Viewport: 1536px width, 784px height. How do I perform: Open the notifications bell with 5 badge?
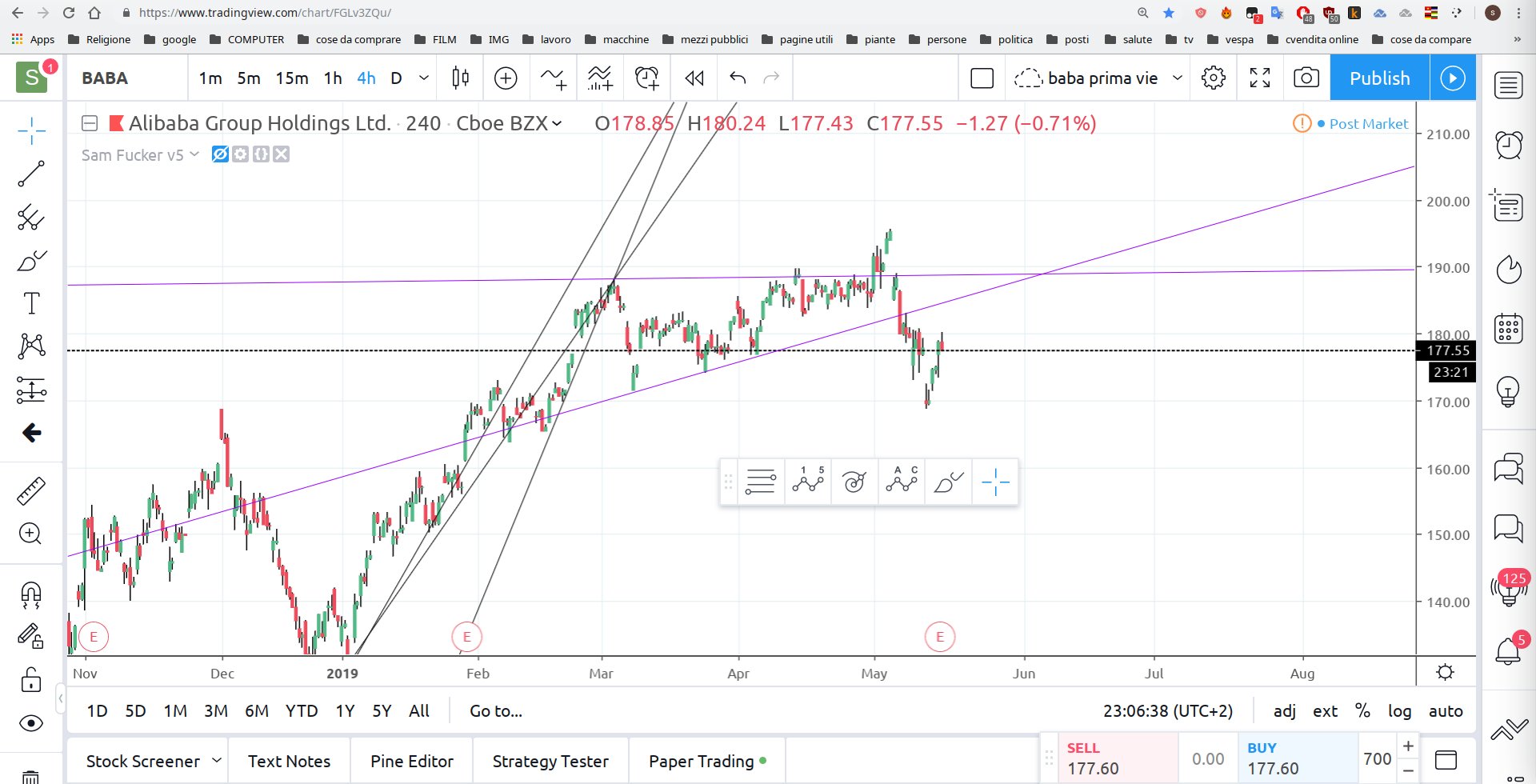click(x=1509, y=651)
